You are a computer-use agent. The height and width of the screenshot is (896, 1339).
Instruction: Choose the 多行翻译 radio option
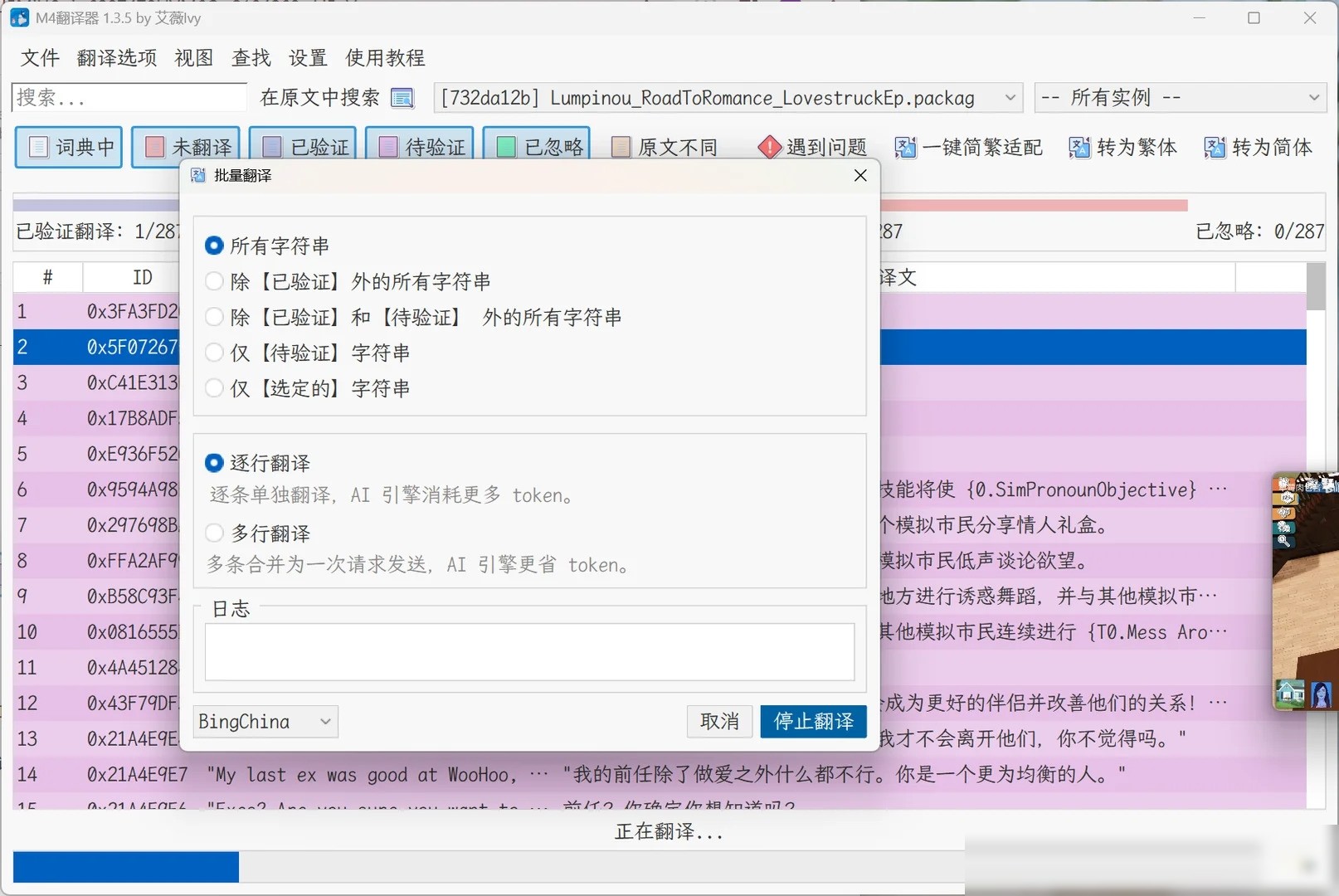coord(214,533)
